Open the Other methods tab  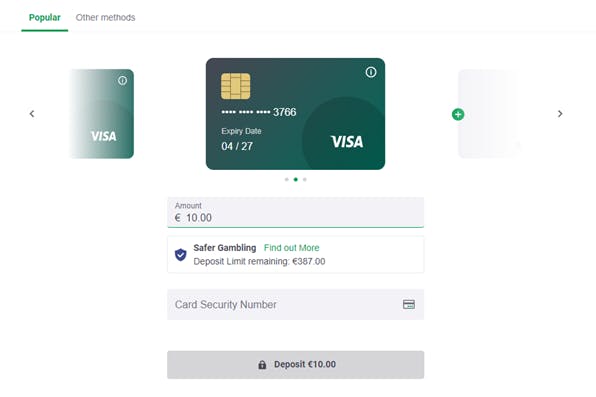pos(105,17)
